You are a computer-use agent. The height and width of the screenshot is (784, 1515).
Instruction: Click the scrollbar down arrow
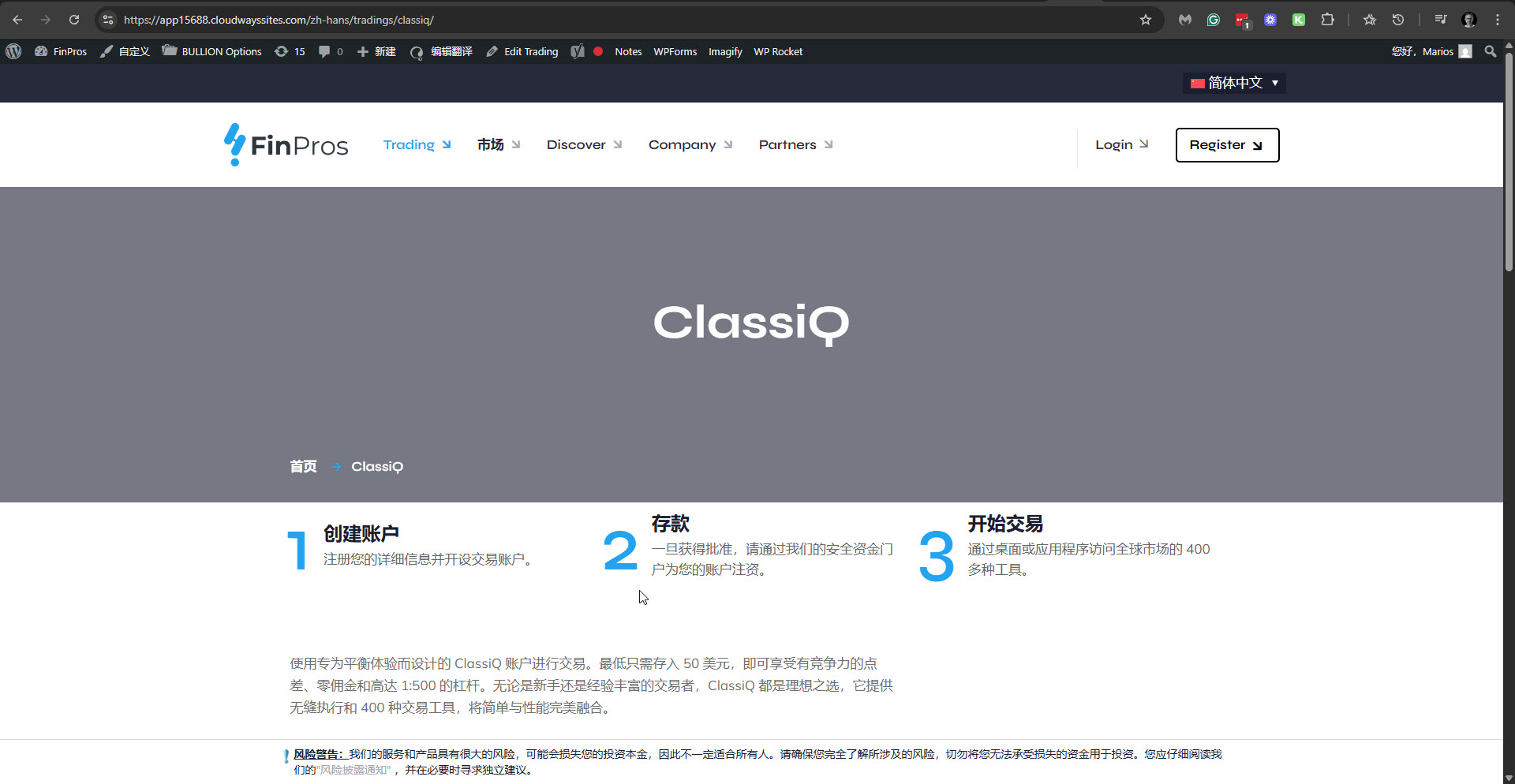[x=1509, y=778]
